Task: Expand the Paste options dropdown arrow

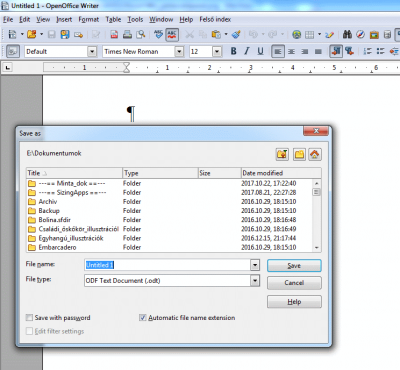Action: coord(226,34)
